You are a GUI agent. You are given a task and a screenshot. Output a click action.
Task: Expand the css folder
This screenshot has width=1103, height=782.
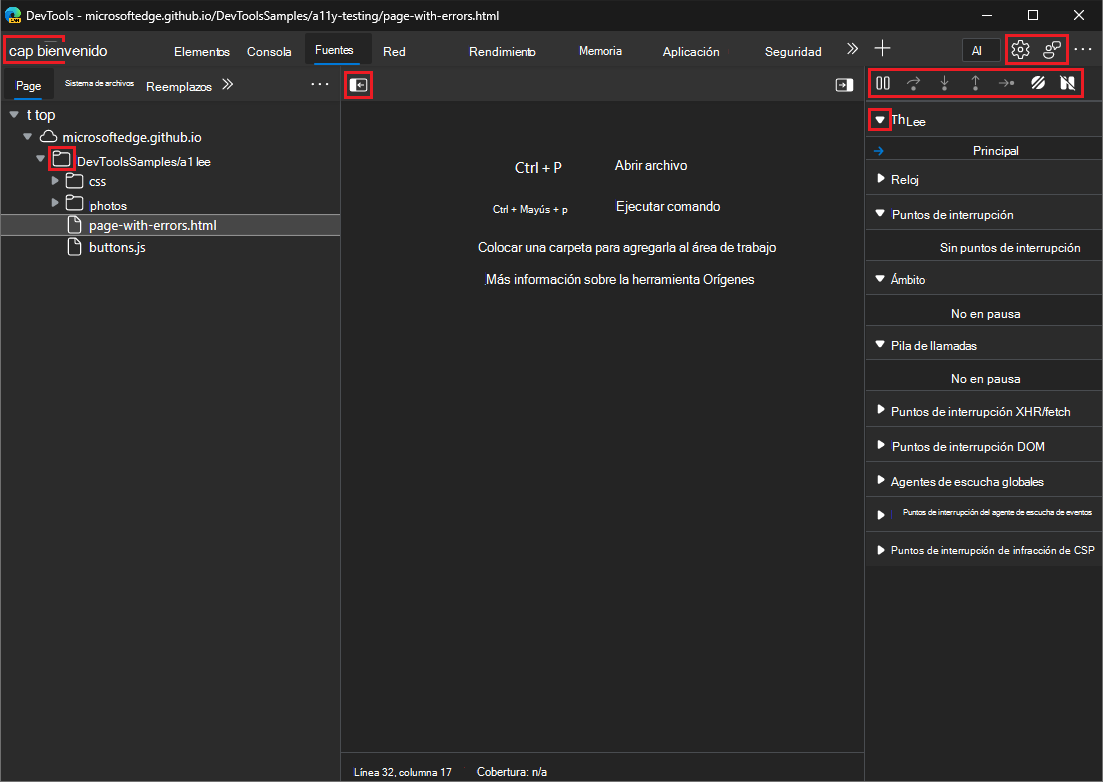pyautogui.click(x=56, y=182)
